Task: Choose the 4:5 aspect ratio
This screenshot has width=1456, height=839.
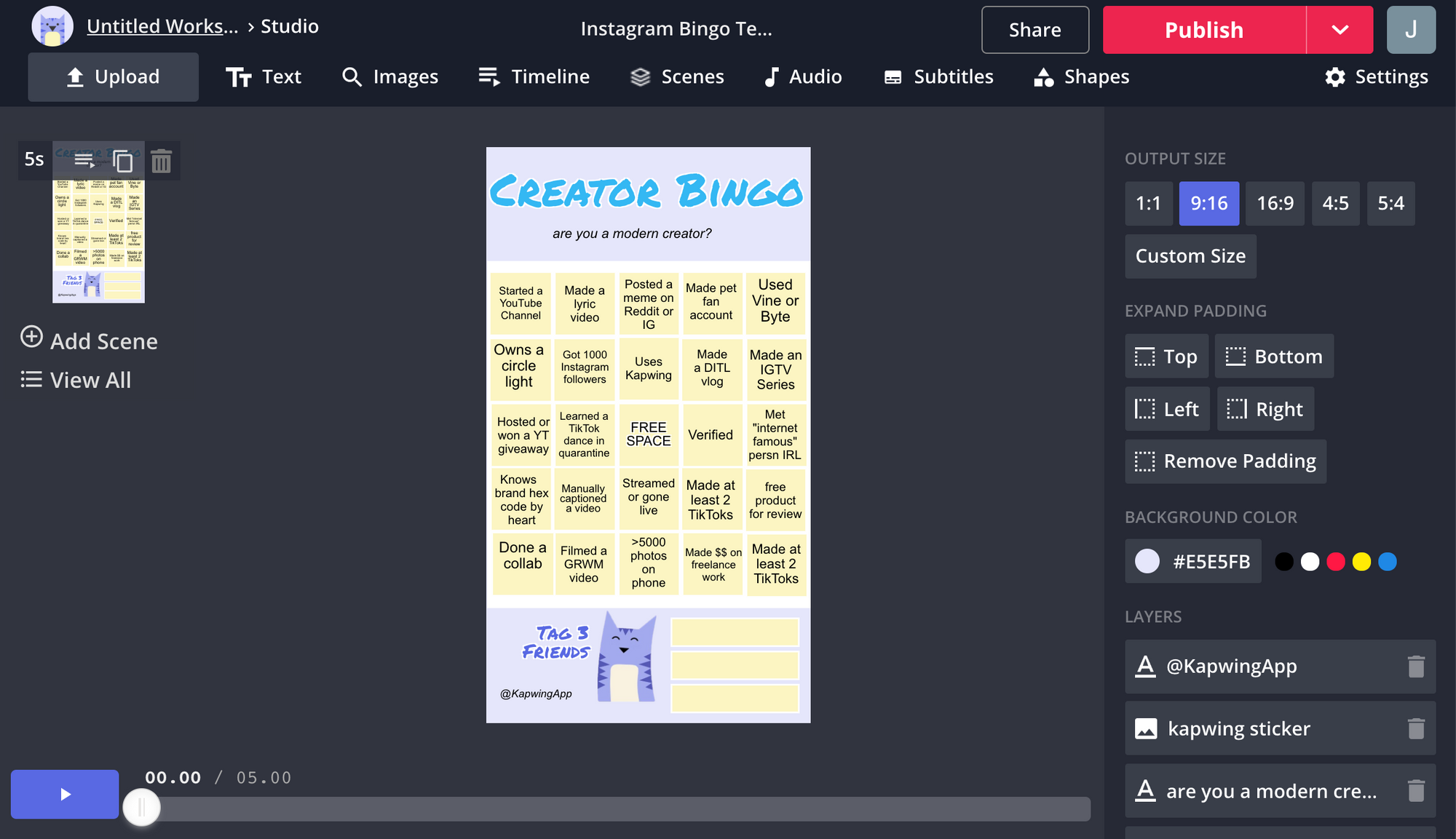Action: coord(1335,203)
